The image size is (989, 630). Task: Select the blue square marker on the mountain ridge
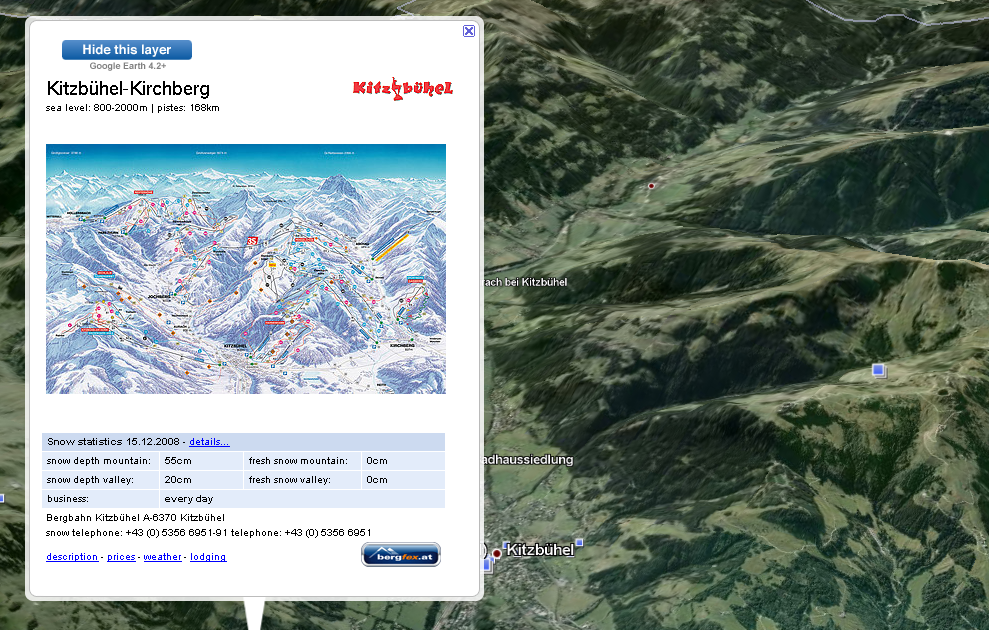(879, 370)
